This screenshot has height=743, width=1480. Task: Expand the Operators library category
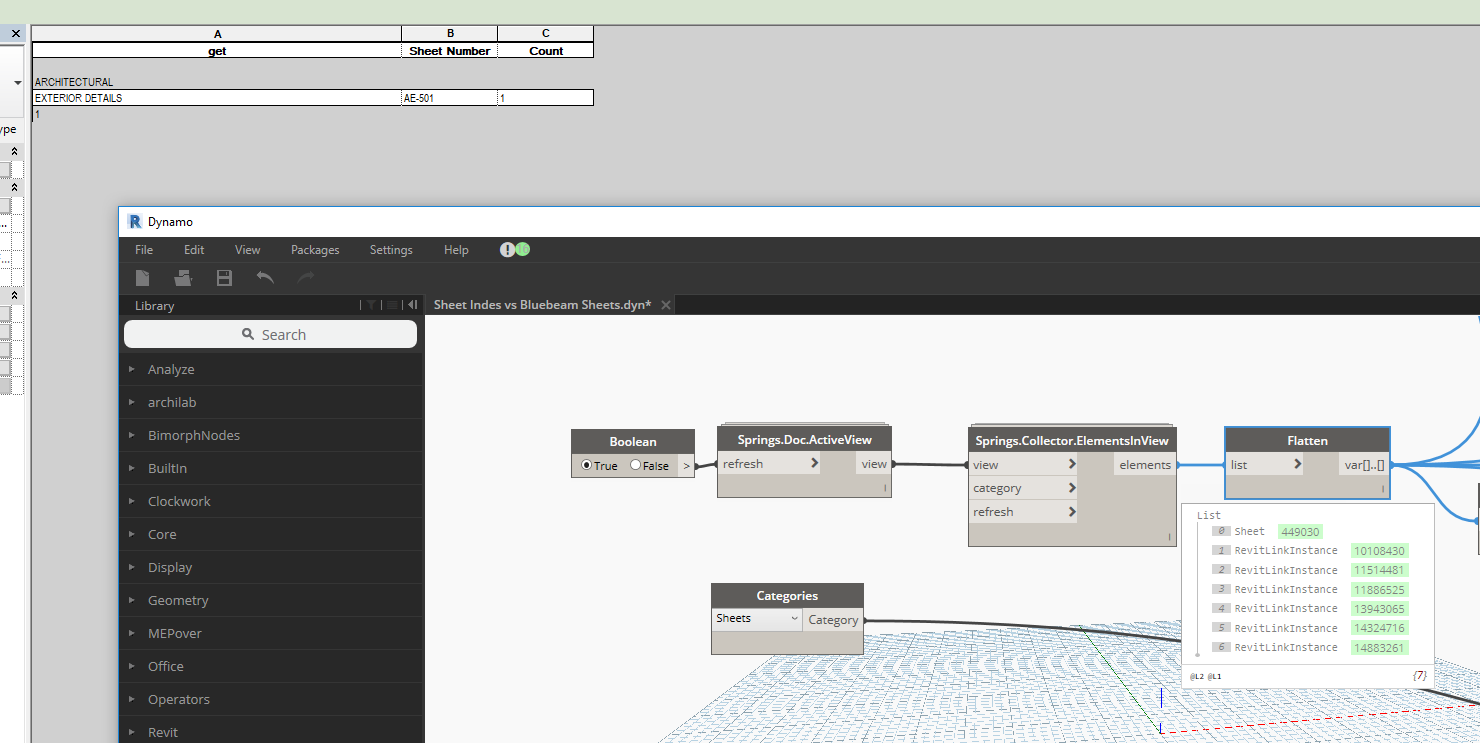132,699
